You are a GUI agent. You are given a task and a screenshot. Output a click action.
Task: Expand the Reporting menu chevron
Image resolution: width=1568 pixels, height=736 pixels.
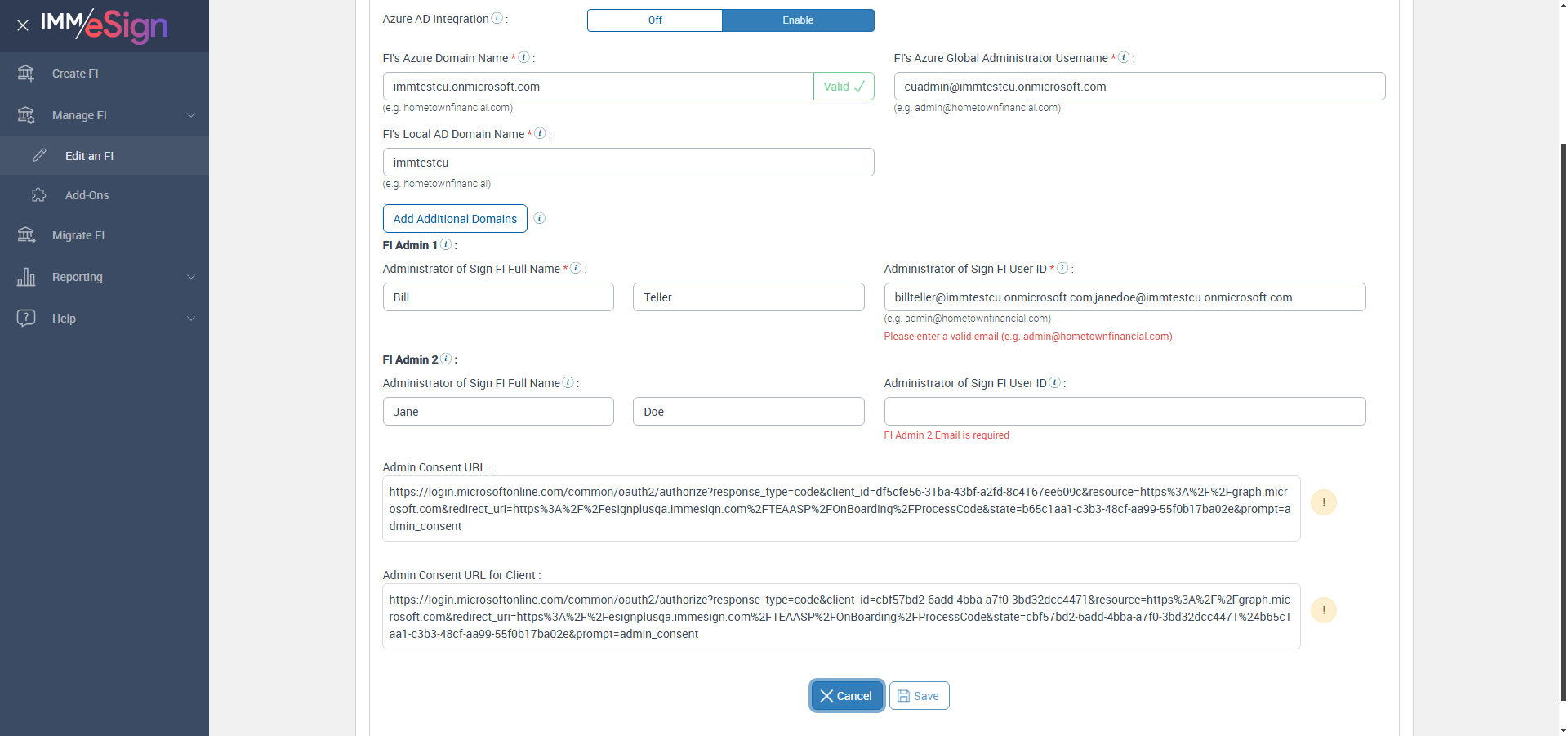pyautogui.click(x=191, y=277)
